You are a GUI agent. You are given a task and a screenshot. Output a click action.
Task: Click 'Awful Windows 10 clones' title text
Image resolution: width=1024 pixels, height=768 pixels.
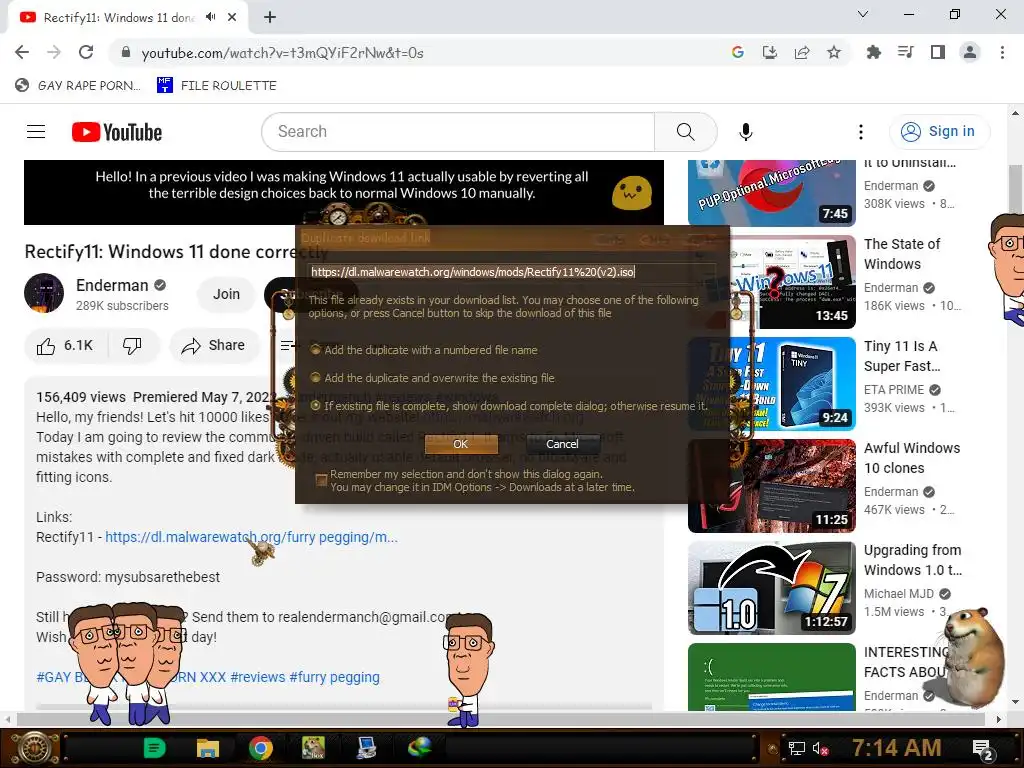pyautogui.click(x=912, y=458)
